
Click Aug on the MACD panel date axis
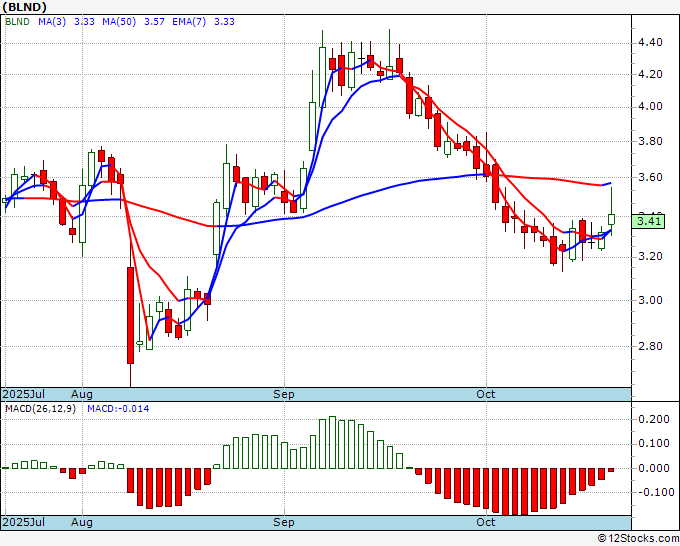click(x=82, y=522)
